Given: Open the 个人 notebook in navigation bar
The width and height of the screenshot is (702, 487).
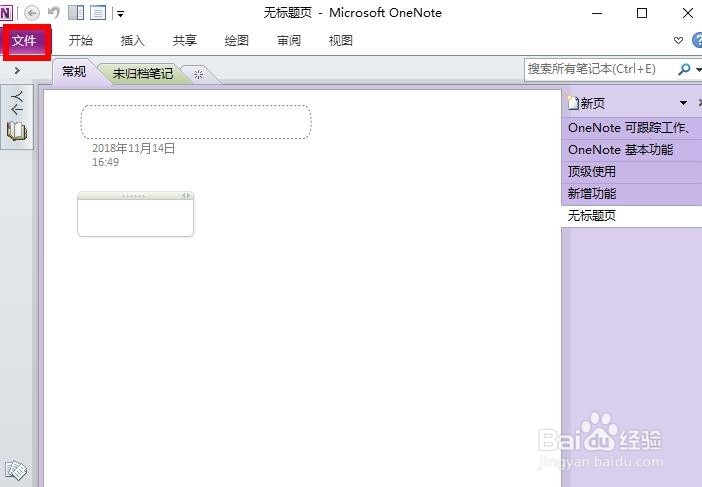Looking at the screenshot, I should click(x=17, y=117).
